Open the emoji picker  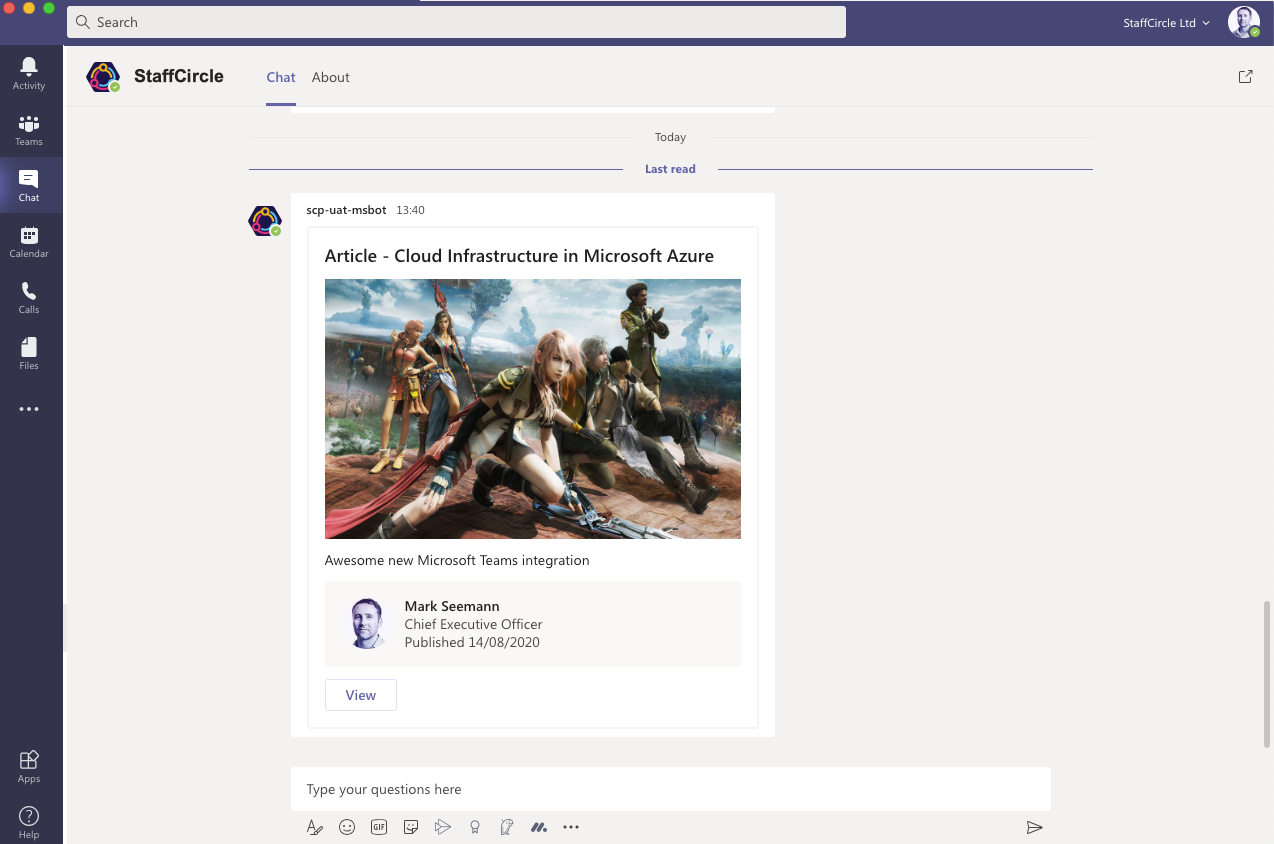pyautogui.click(x=347, y=827)
